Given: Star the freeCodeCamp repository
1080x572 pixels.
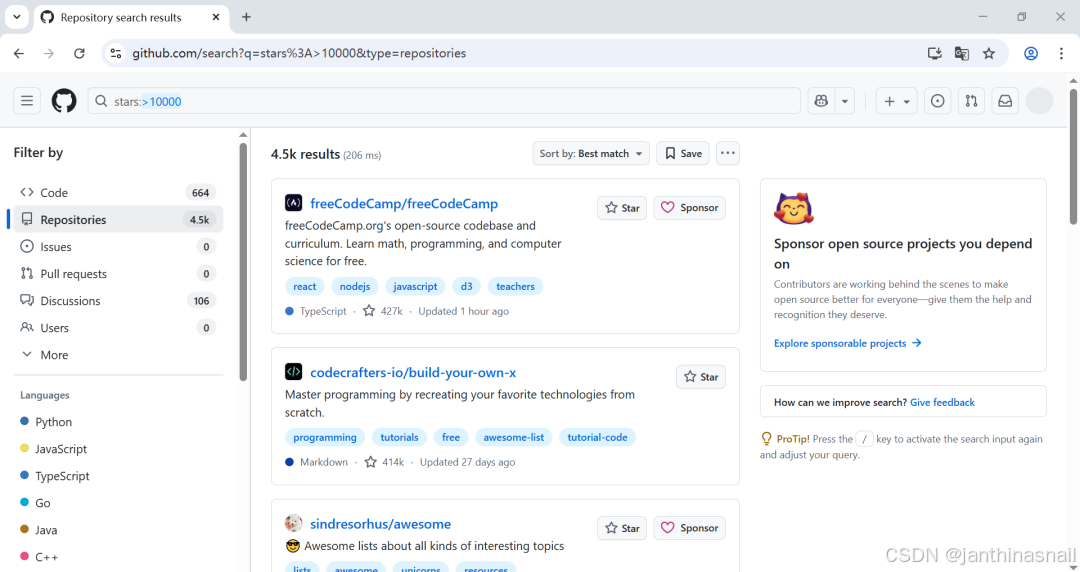Looking at the screenshot, I should click(x=622, y=207).
